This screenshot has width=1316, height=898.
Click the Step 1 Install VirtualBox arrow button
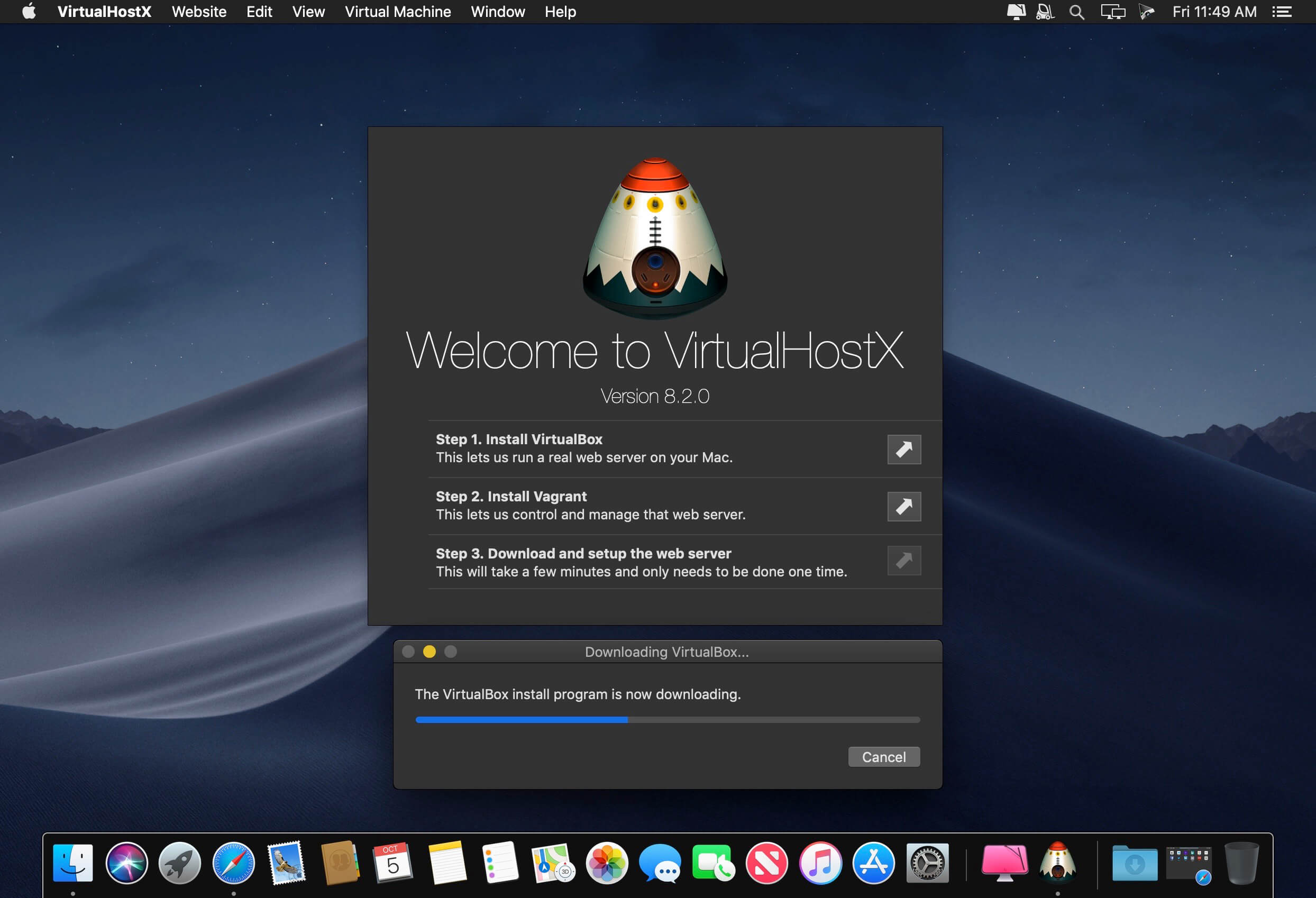click(x=904, y=449)
